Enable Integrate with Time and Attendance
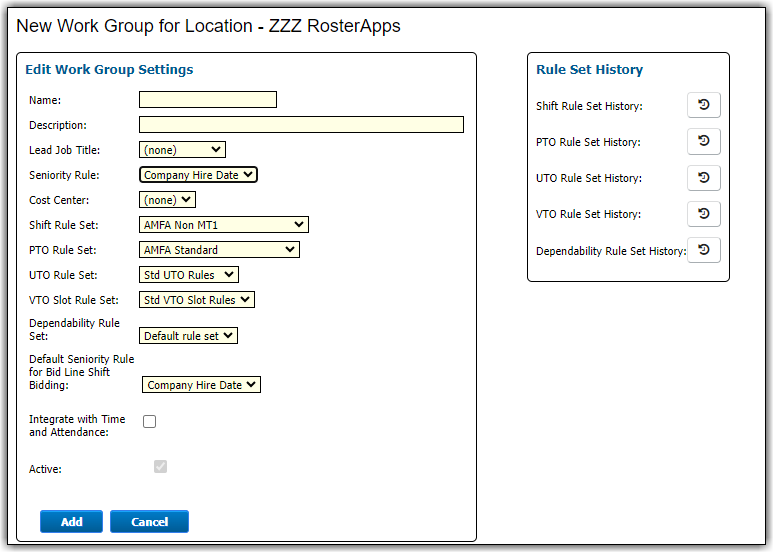This screenshot has width=774, height=553. tap(150, 422)
